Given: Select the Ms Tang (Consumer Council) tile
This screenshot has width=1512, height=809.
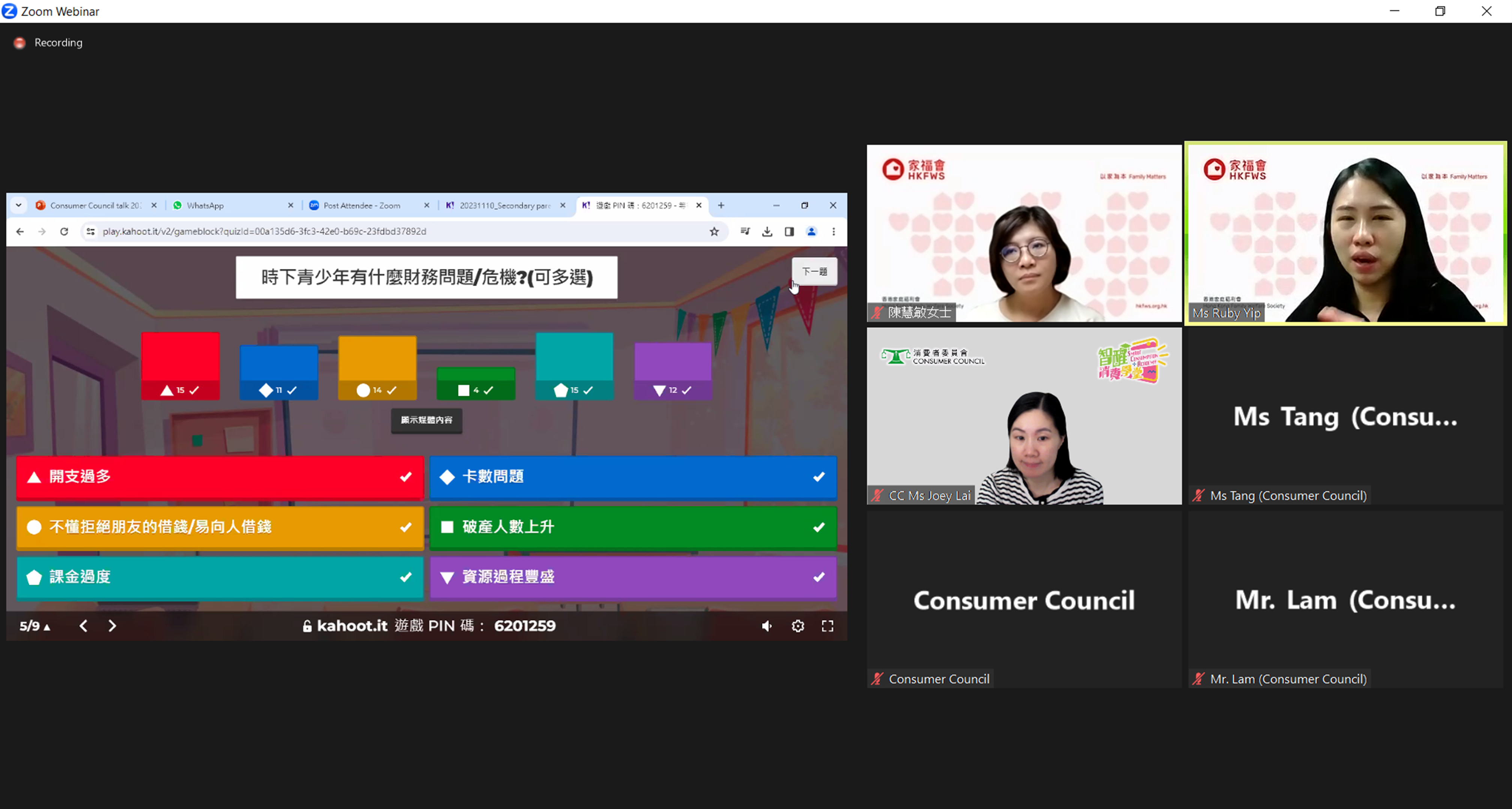Looking at the screenshot, I should pyautogui.click(x=1345, y=416).
